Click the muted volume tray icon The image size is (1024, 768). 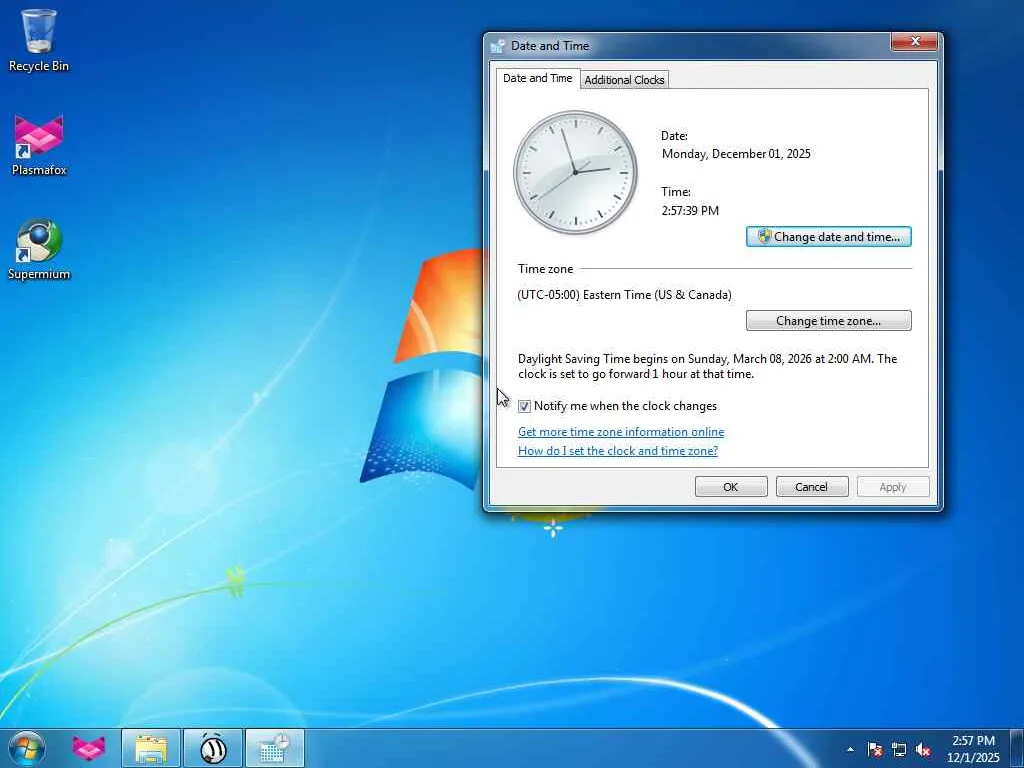pyautogui.click(x=923, y=749)
